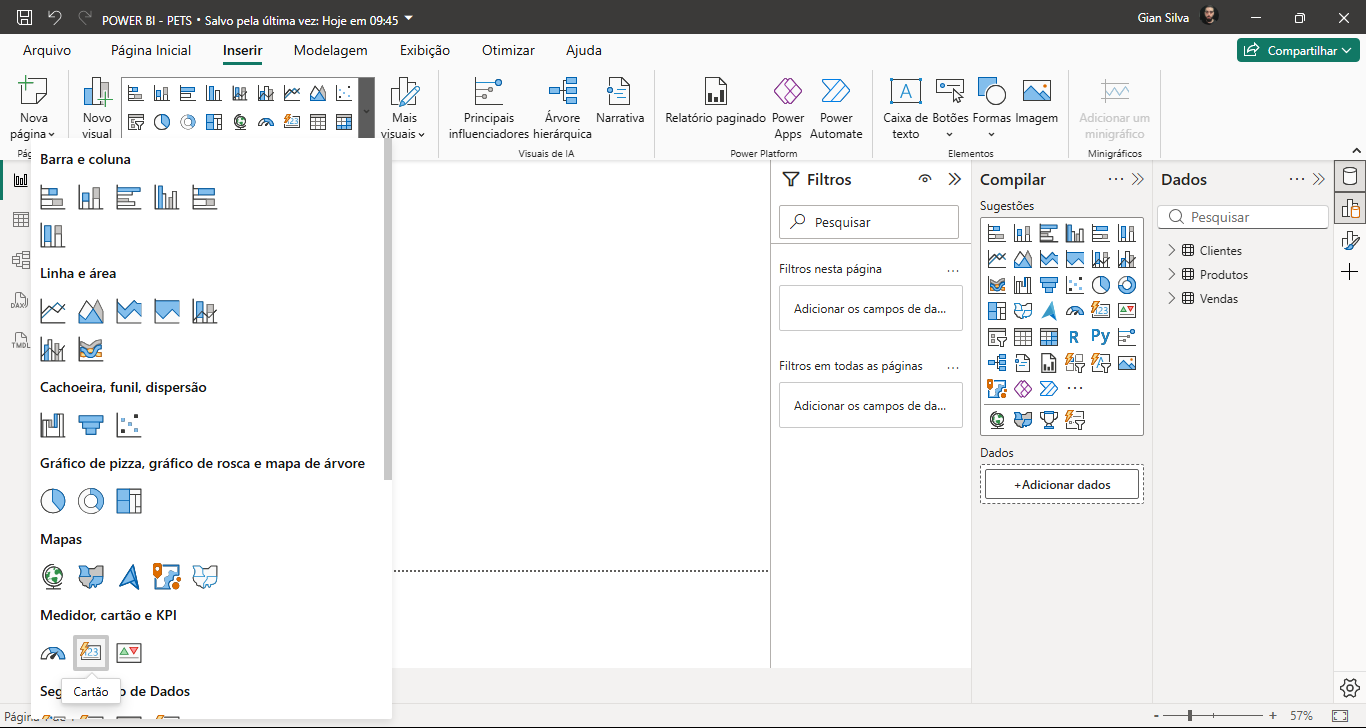Select the Cartão visual in the gallery
The image size is (1366, 728).
pyautogui.click(x=91, y=653)
